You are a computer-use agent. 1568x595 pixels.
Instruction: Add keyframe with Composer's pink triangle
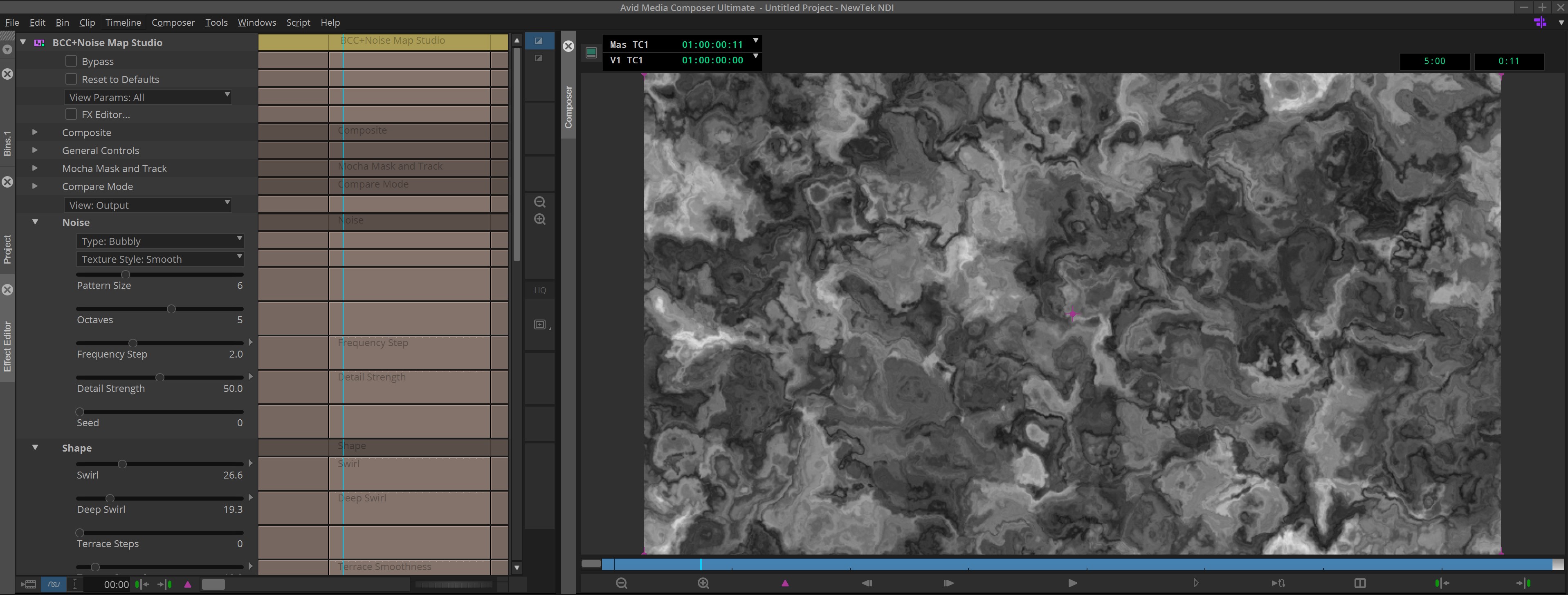click(x=785, y=583)
